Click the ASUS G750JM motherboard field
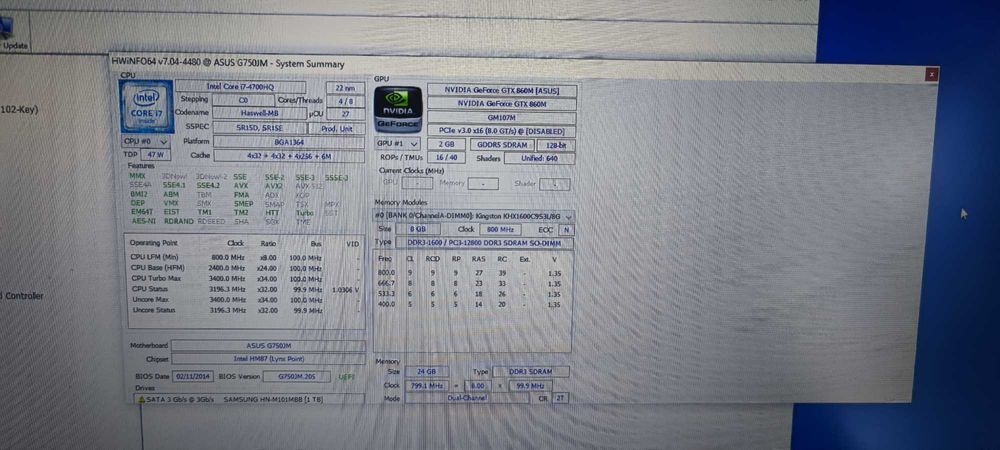 tap(268, 345)
